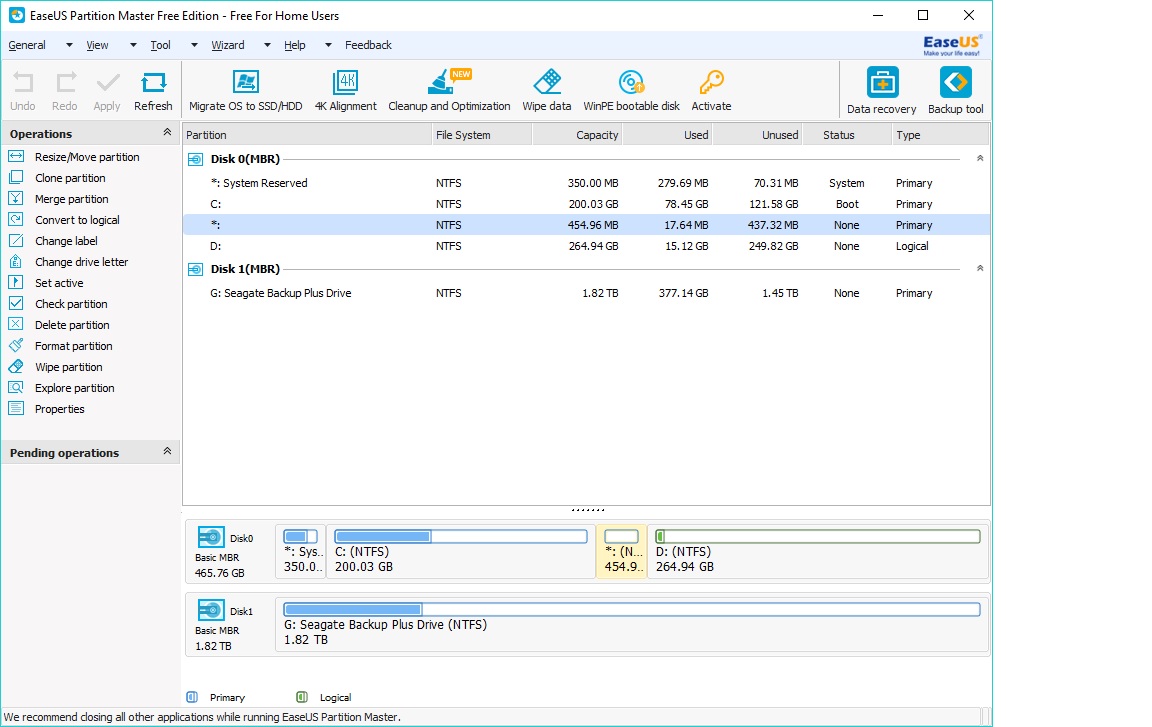The height and width of the screenshot is (727, 1152).
Task: Open the Tool menu
Action: point(160,45)
